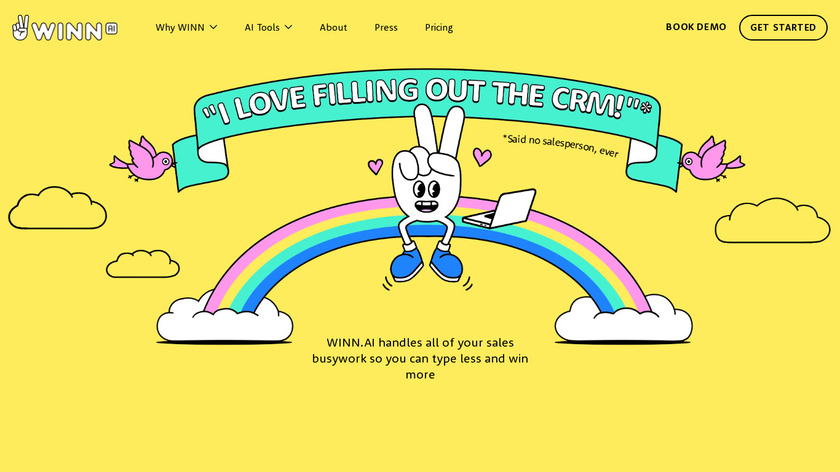
Task: Click the WINN AI logo
Action: (65, 28)
